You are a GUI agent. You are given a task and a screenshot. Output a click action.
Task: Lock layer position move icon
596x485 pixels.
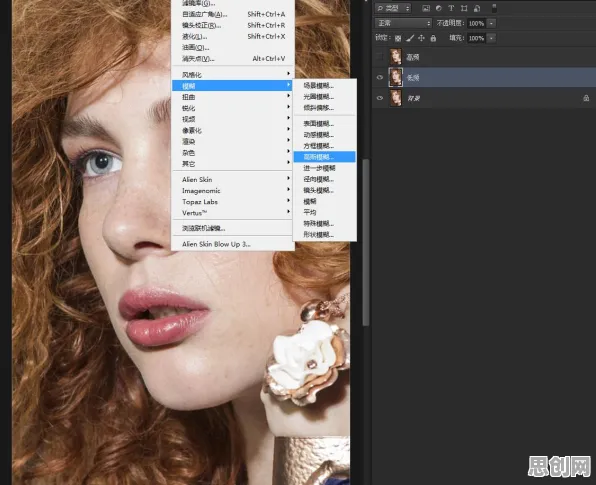[x=422, y=38]
